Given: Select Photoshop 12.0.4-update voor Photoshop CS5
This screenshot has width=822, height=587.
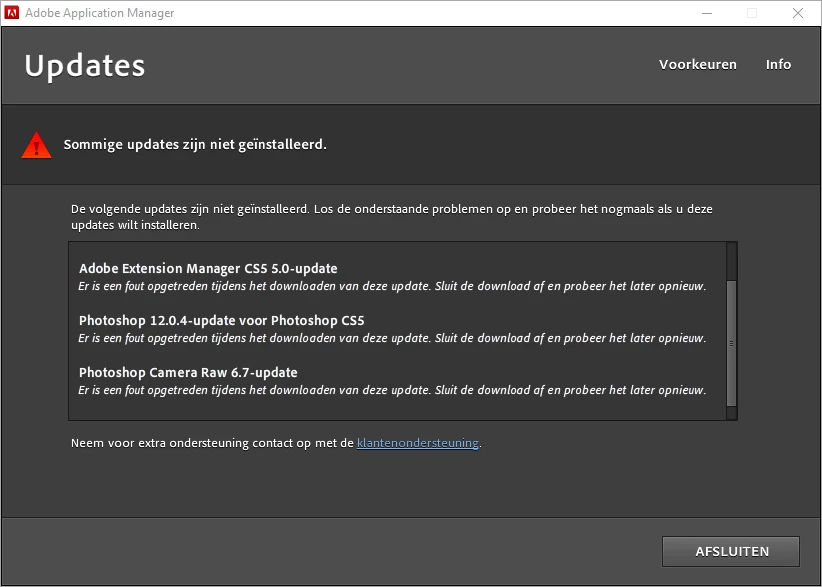Looking at the screenshot, I should tap(221, 320).
